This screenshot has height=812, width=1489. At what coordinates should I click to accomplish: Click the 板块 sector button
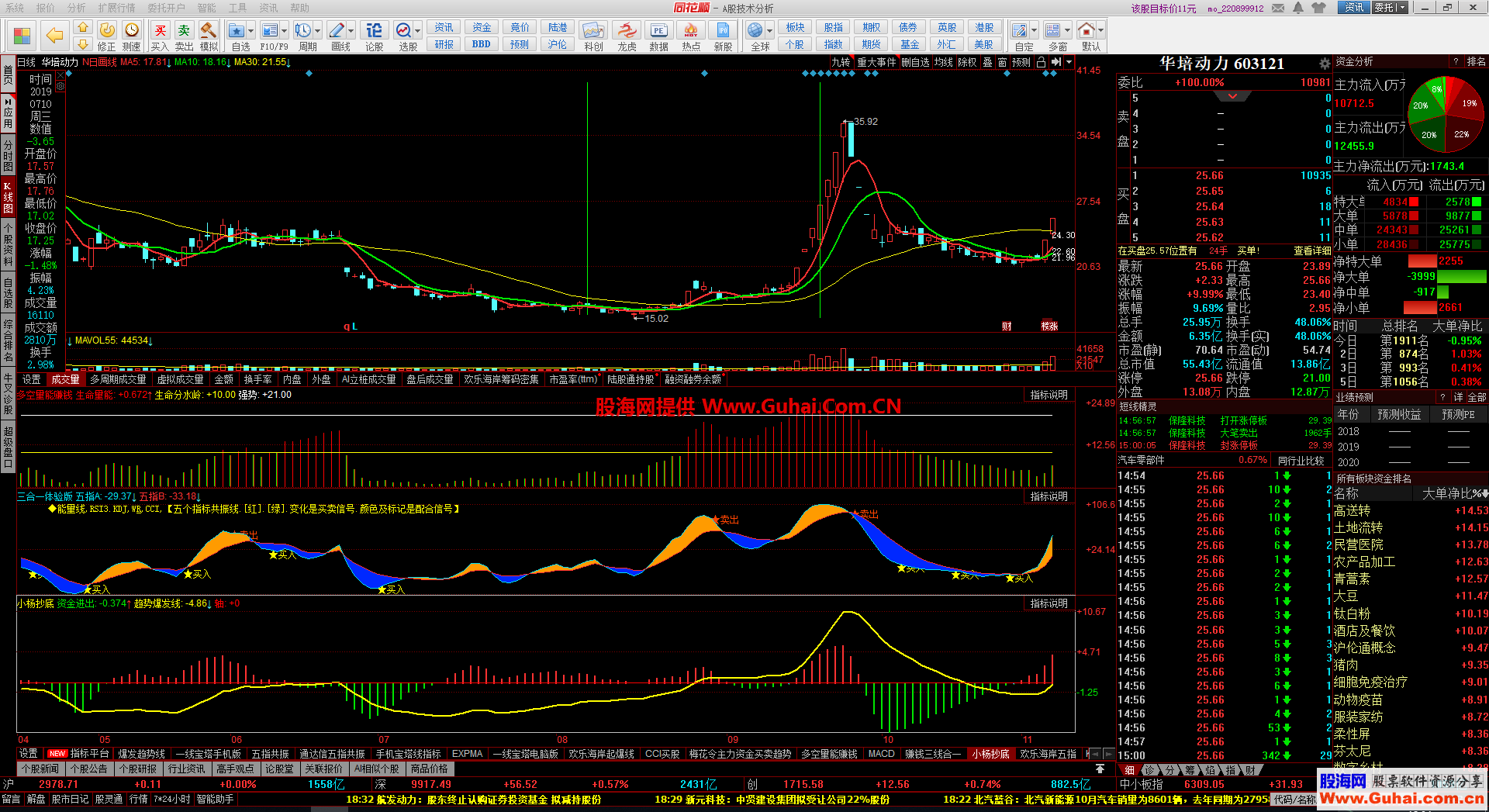795,27
